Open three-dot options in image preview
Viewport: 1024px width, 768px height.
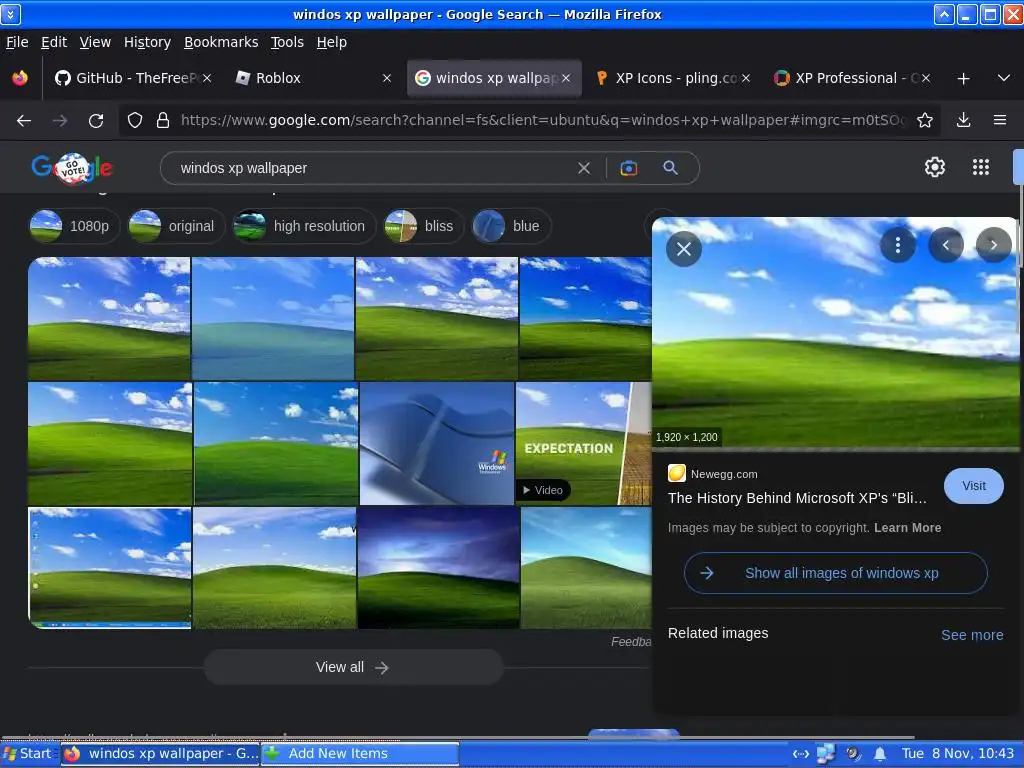[x=898, y=245]
